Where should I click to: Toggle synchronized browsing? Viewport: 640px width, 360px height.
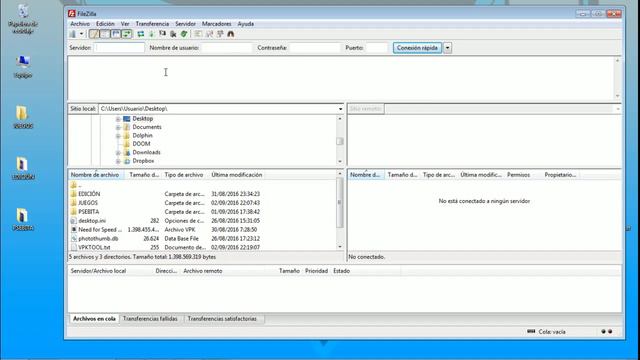[220, 34]
